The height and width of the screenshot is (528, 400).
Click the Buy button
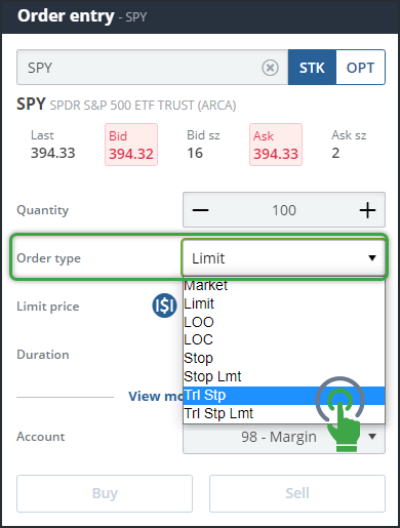104,493
